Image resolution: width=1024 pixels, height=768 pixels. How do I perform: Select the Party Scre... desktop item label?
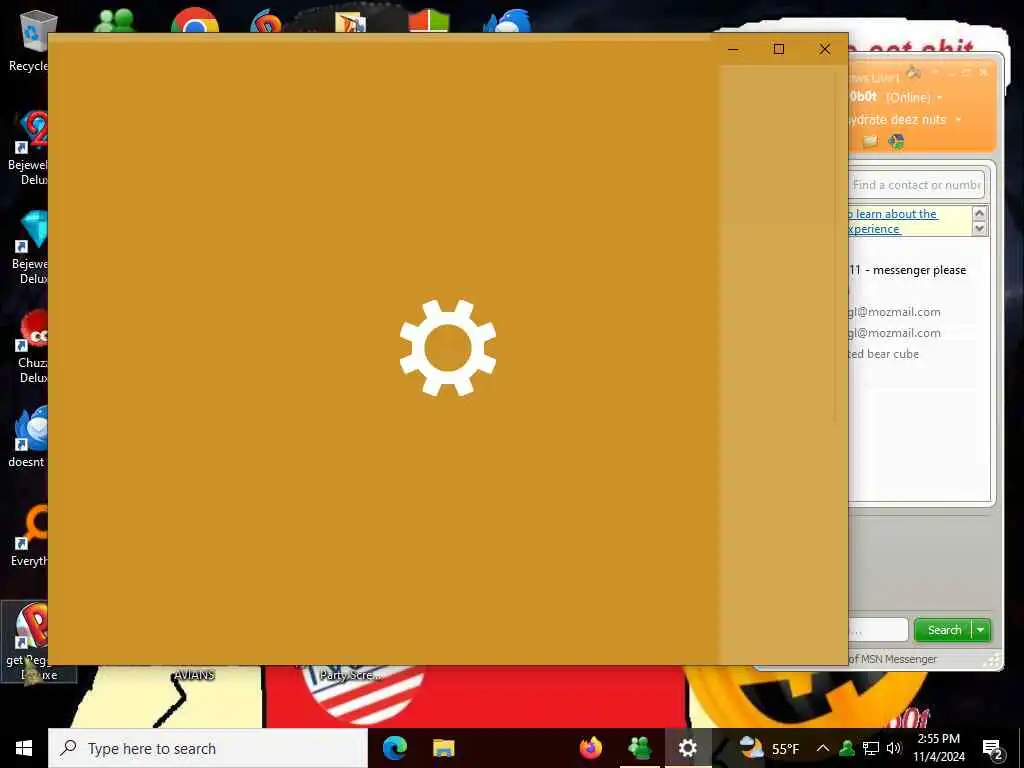[x=351, y=675]
